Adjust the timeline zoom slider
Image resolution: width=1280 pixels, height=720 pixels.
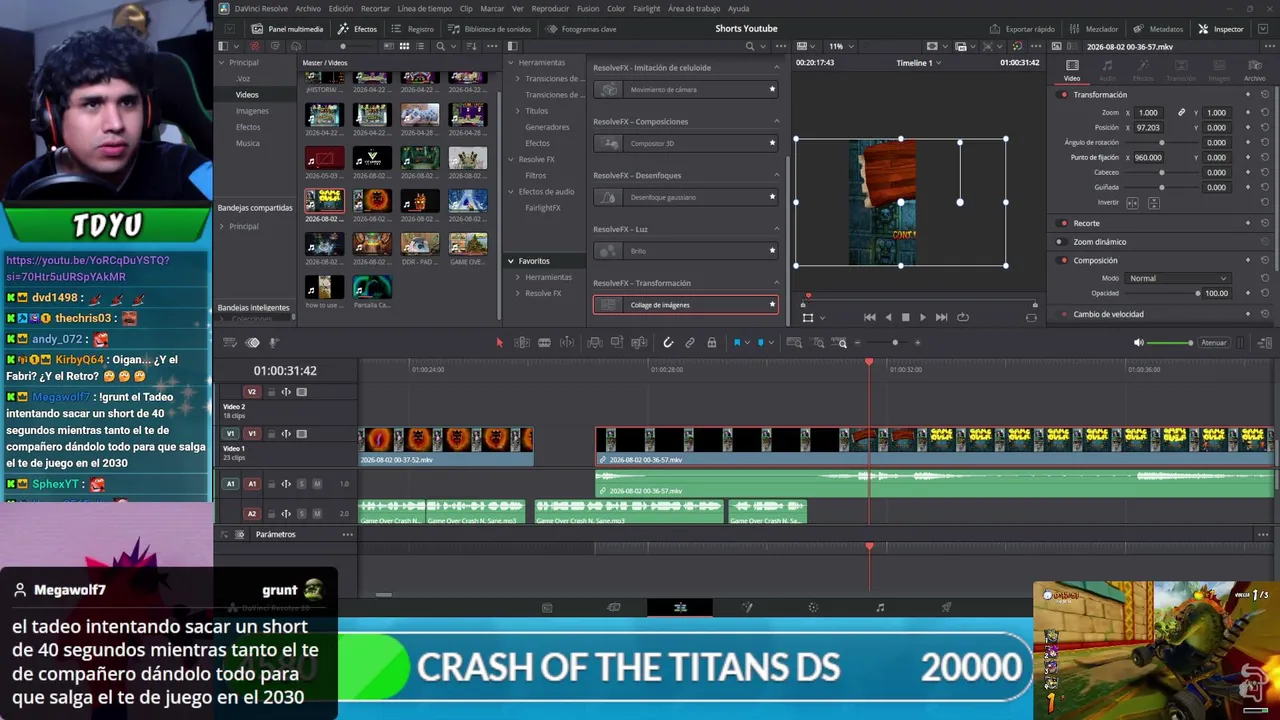coord(895,343)
